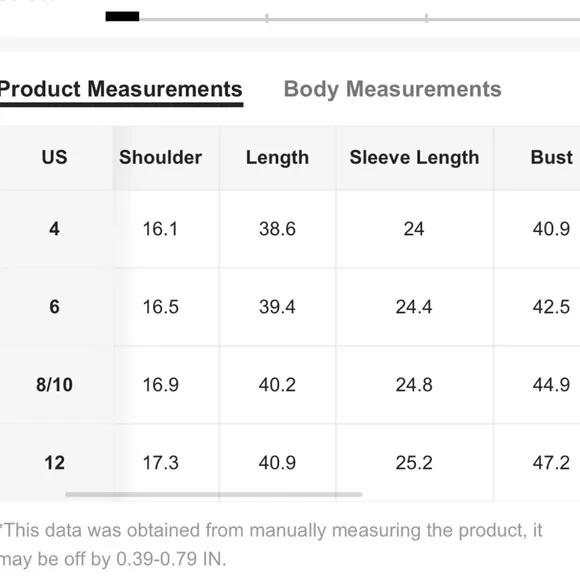Click the Shoulder column header
Viewport: 580px width, 580px height.
click(x=161, y=158)
